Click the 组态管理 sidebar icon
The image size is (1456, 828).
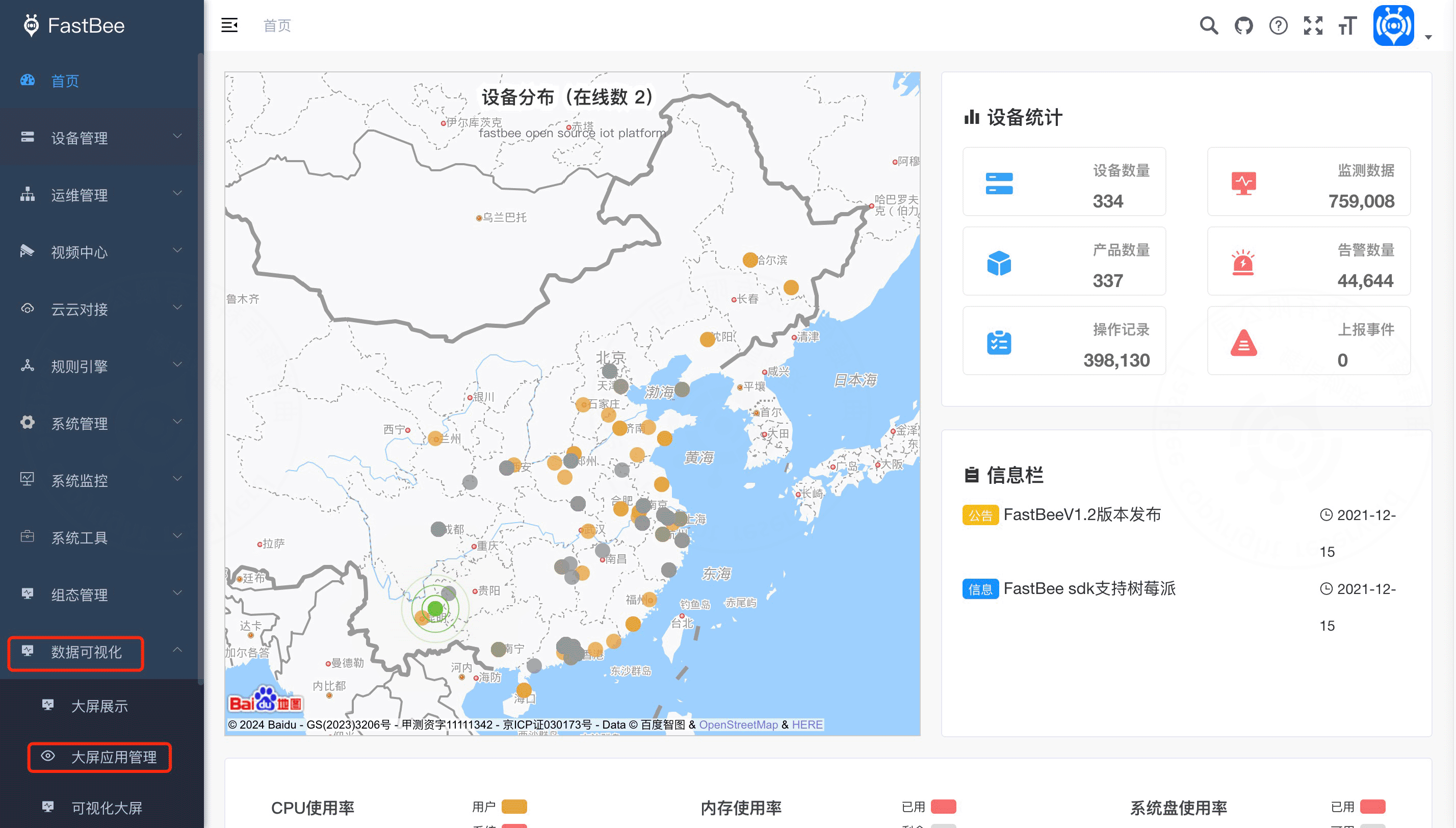28,593
